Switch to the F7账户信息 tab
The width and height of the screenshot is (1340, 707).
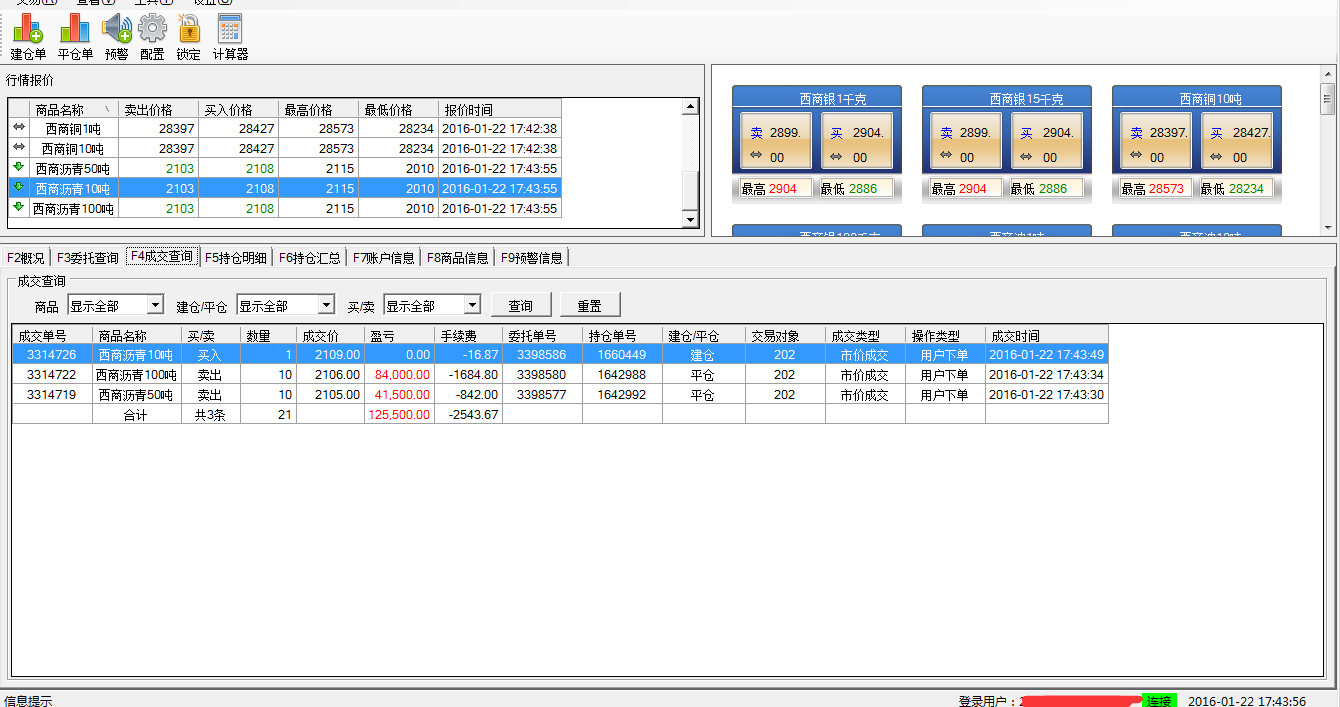(384, 258)
